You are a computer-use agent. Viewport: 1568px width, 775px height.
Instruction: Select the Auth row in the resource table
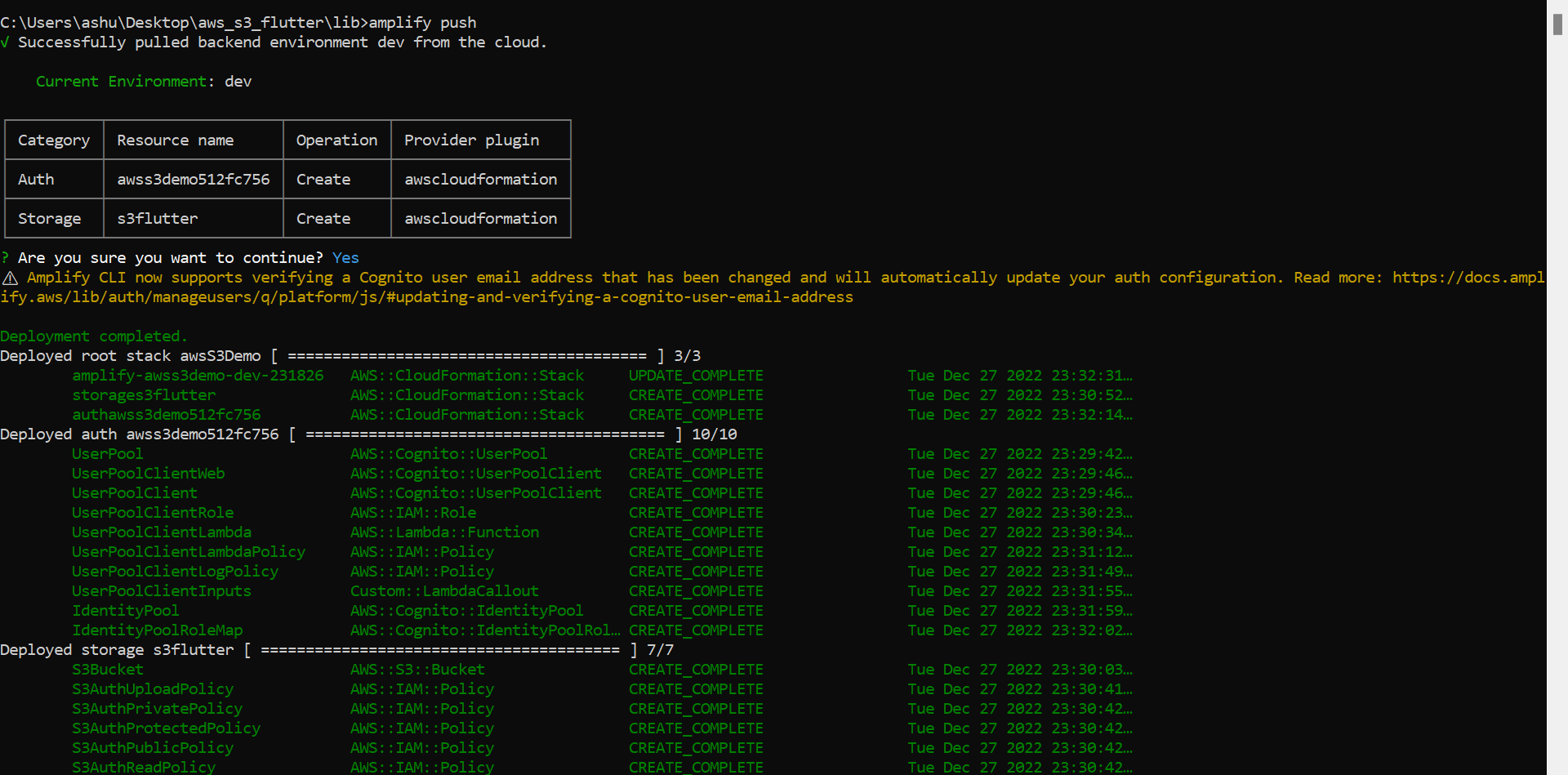(x=286, y=179)
